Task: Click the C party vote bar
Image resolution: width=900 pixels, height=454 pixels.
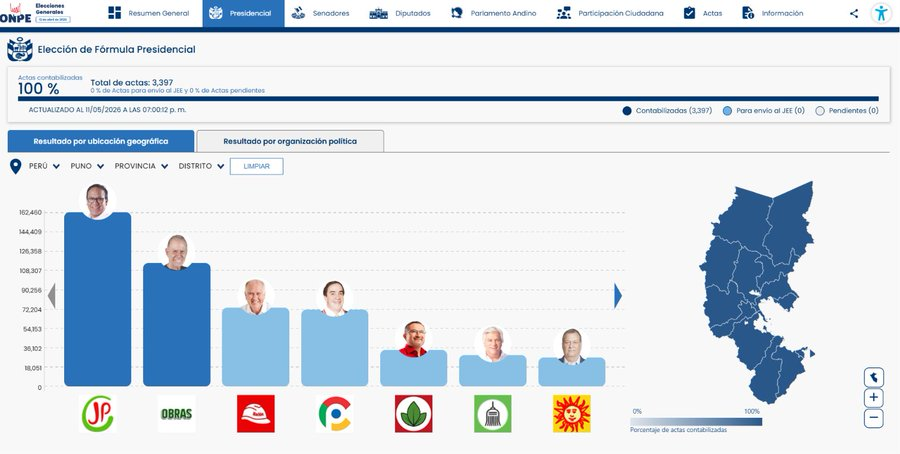Action: click(x=335, y=348)
